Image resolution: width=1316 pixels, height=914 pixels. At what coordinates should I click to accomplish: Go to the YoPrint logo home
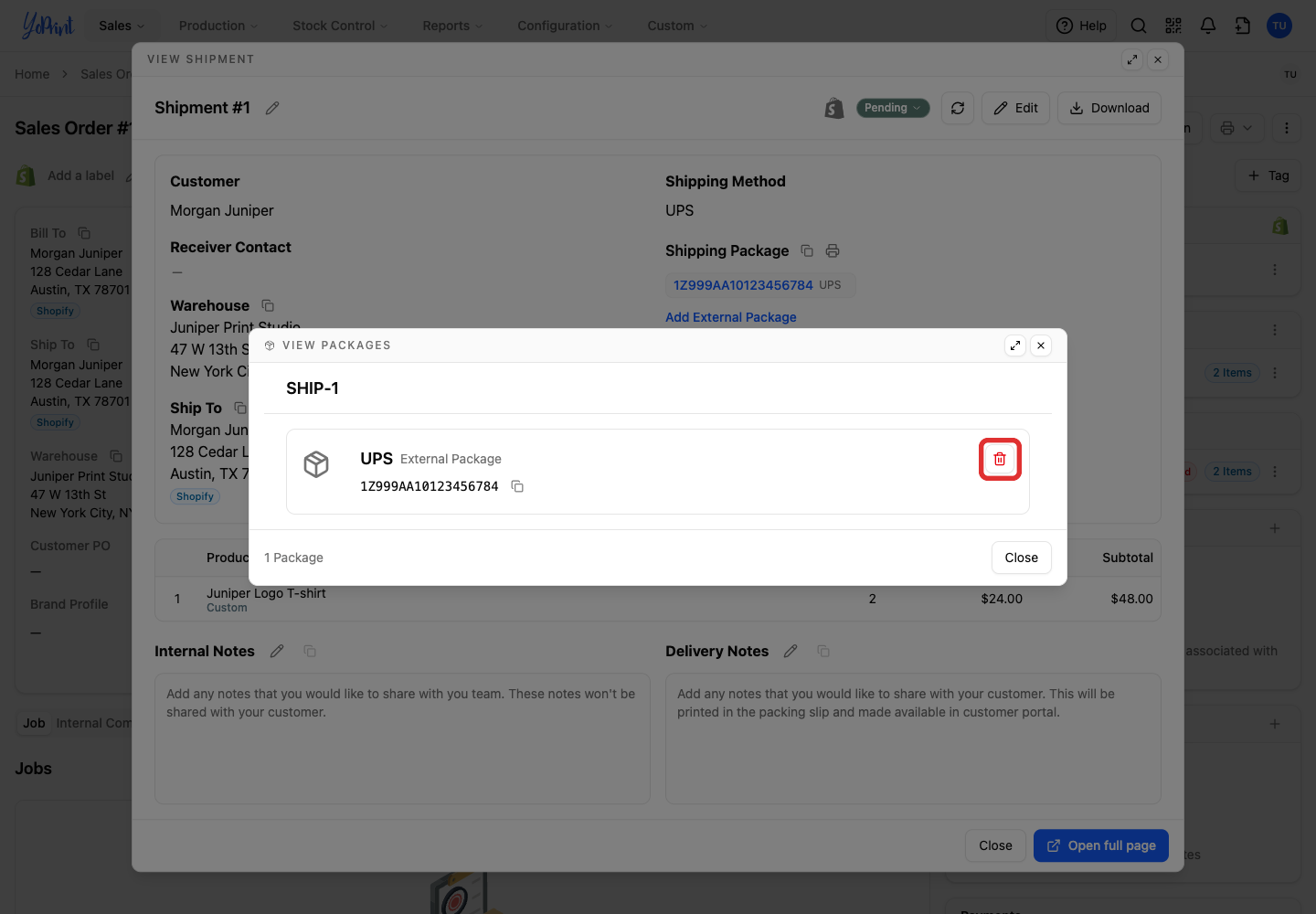pos(48,26)
